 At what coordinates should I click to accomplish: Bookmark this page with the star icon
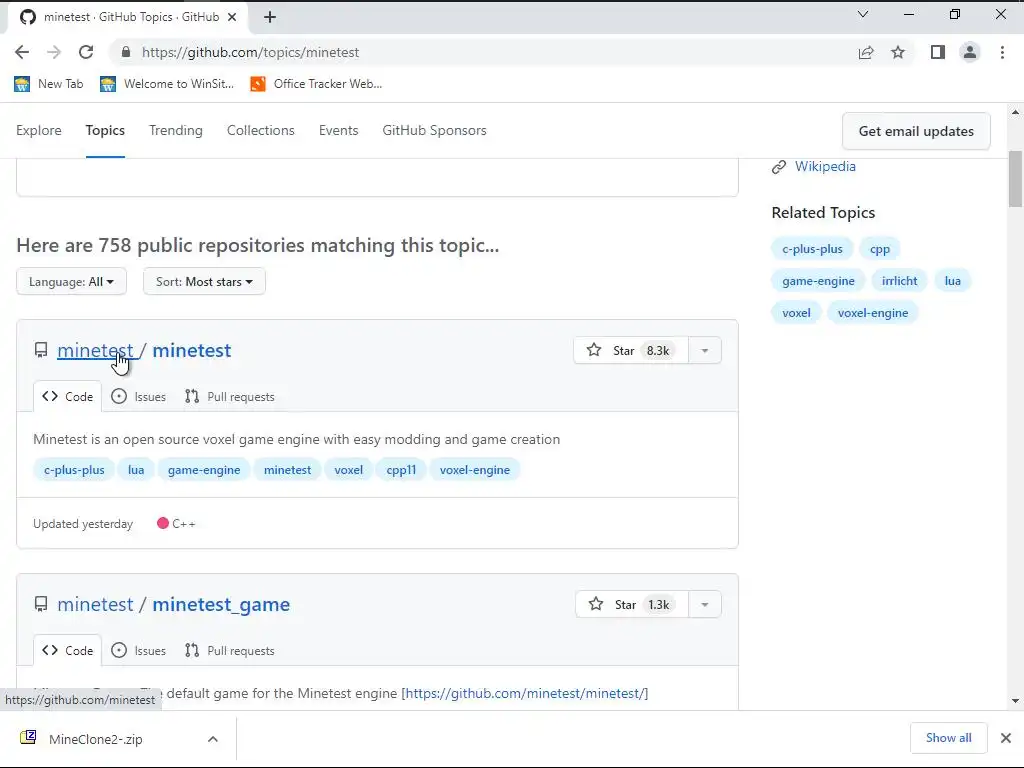[x=898, y=52]
